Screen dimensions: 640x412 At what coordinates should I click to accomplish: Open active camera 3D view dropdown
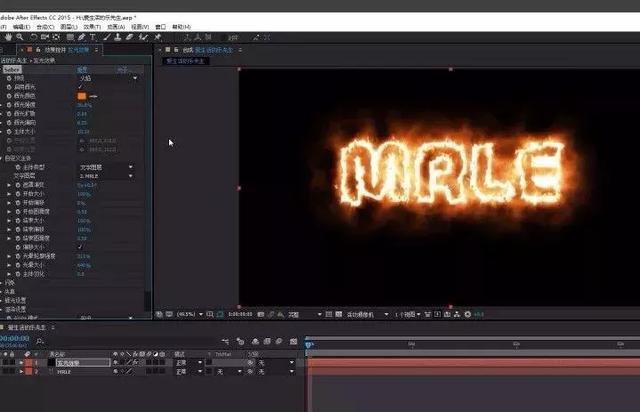367,314
